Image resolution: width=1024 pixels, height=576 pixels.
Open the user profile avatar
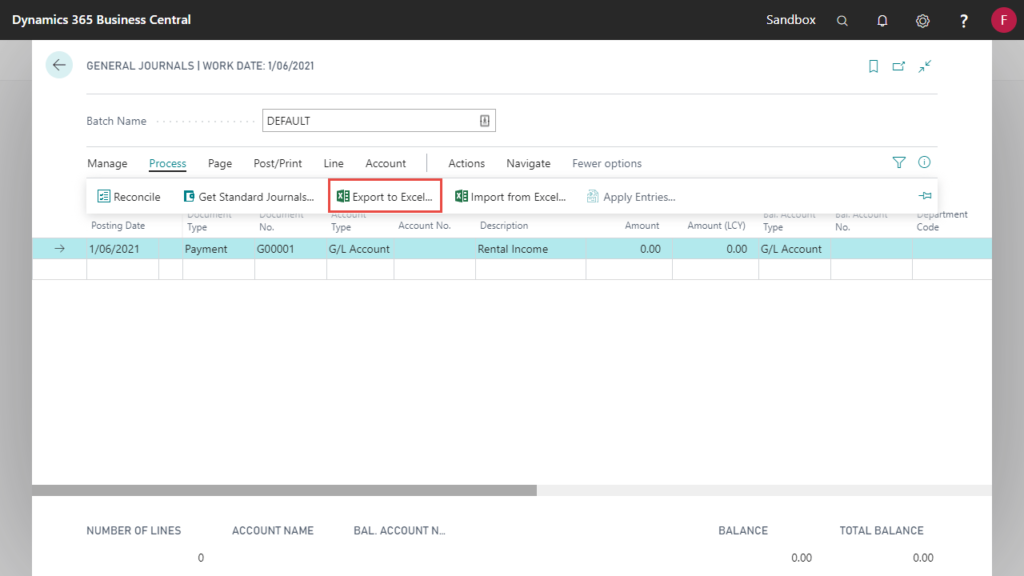pos(1003,19)
